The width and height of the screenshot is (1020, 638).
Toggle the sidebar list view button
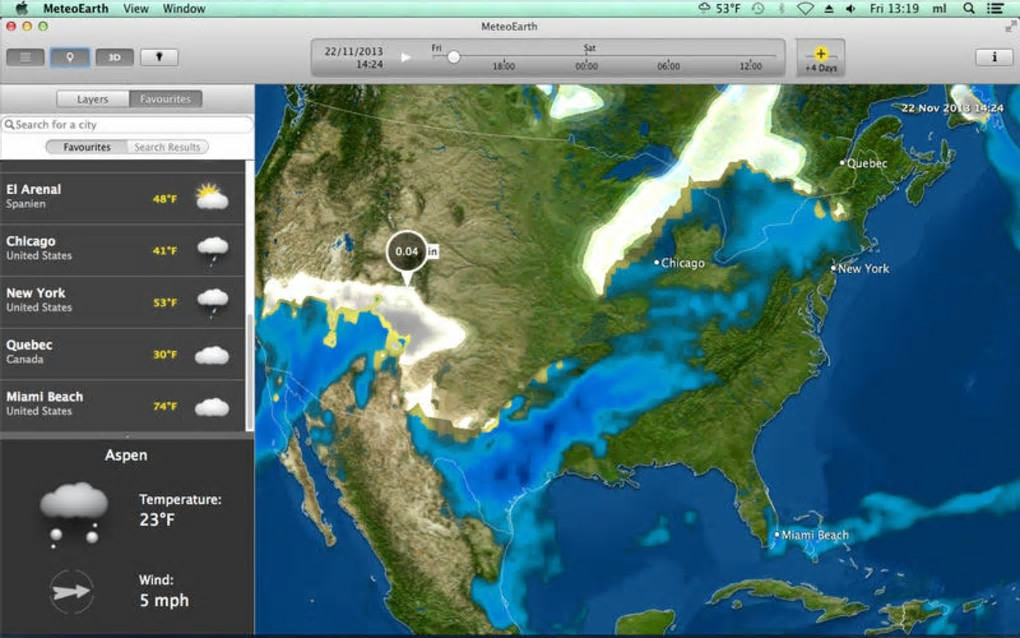(25, 57)
